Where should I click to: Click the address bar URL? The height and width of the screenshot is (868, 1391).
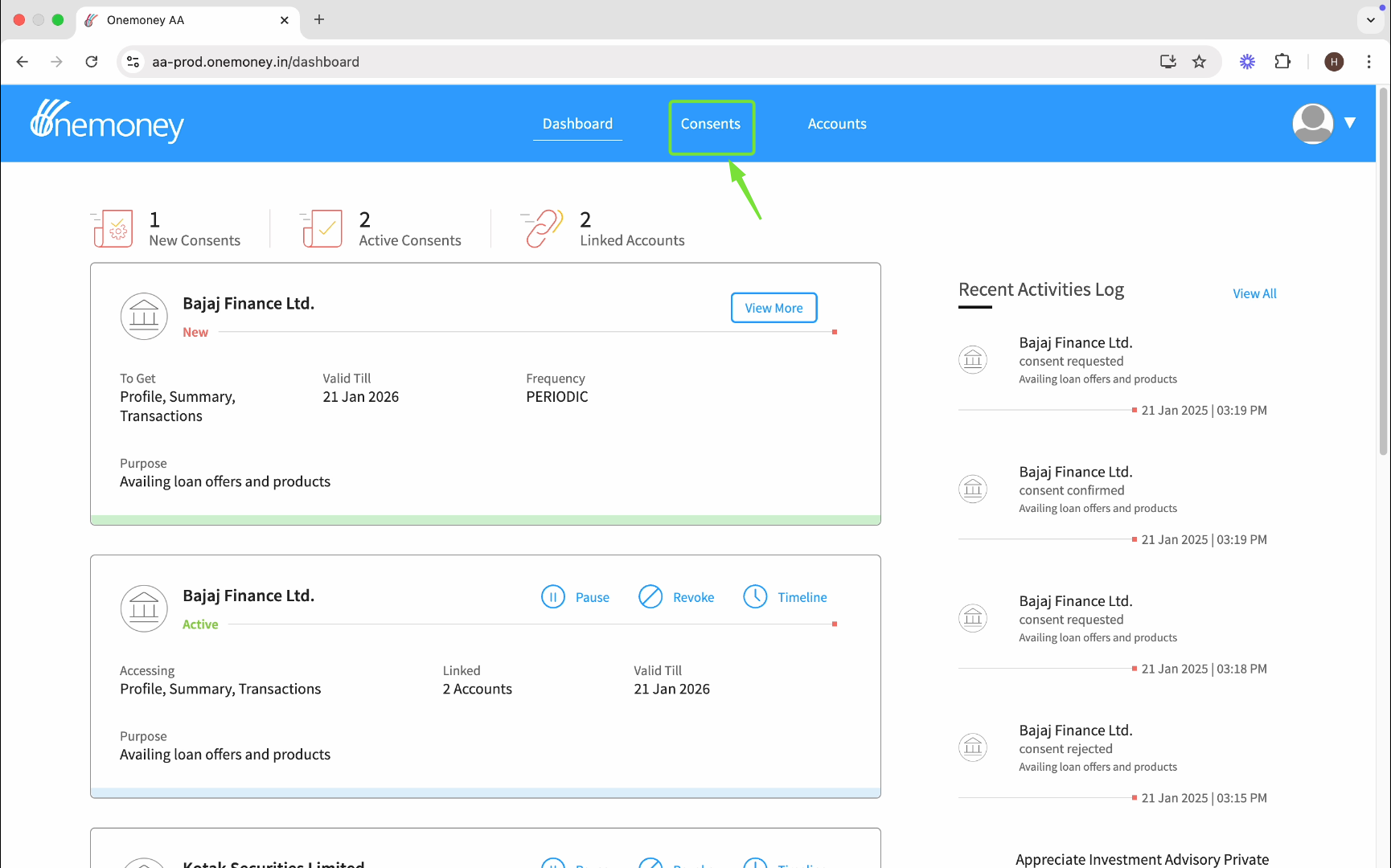point(256,62)
